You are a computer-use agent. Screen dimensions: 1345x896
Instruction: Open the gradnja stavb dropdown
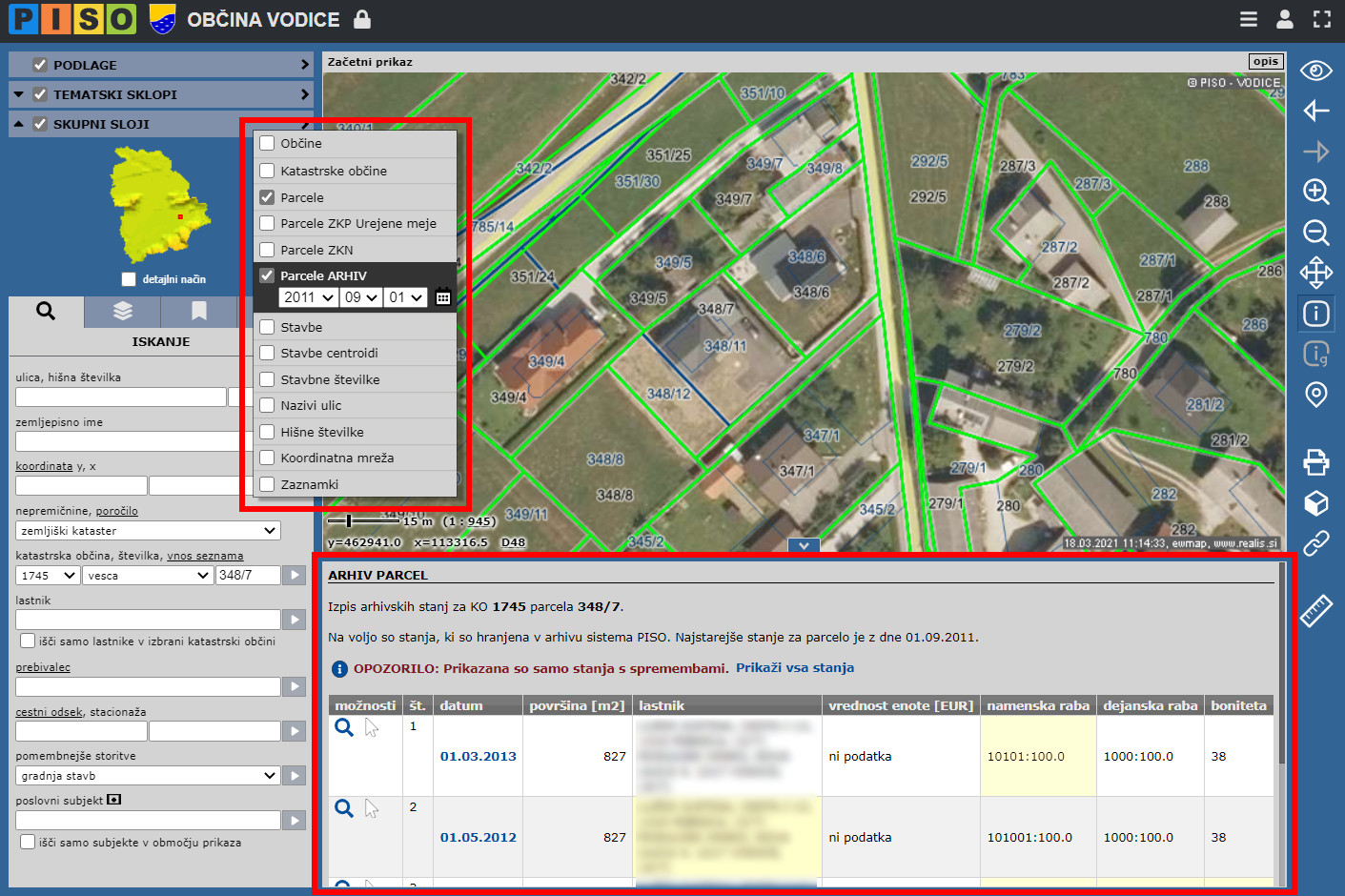tap(148, 776)
